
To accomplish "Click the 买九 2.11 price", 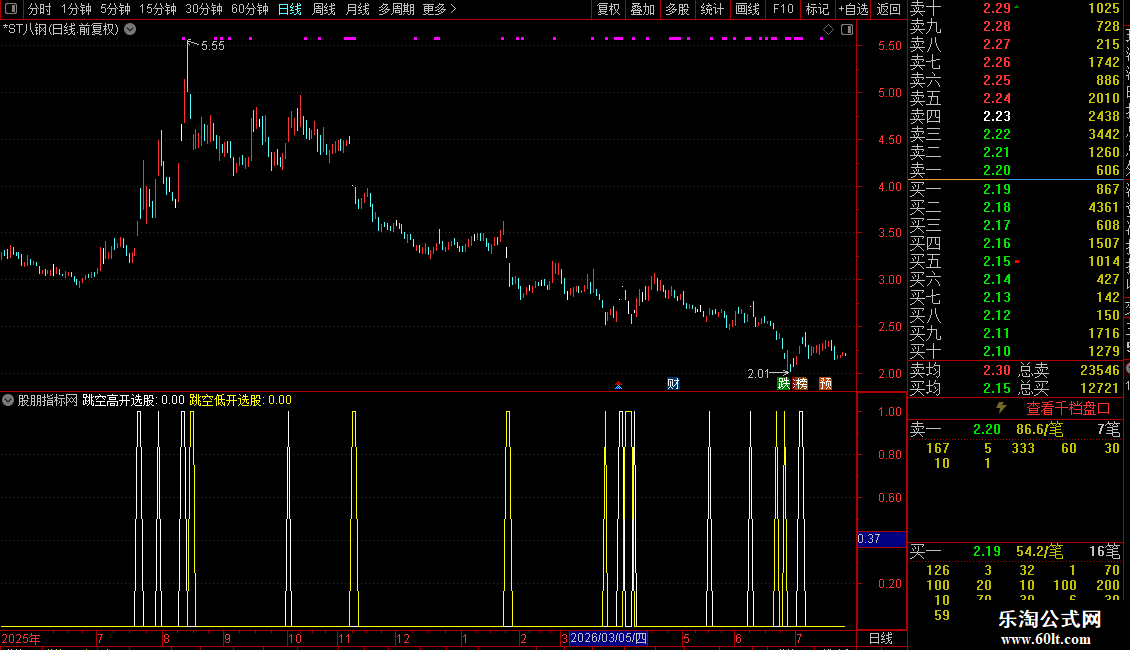I will pos(997,333).
